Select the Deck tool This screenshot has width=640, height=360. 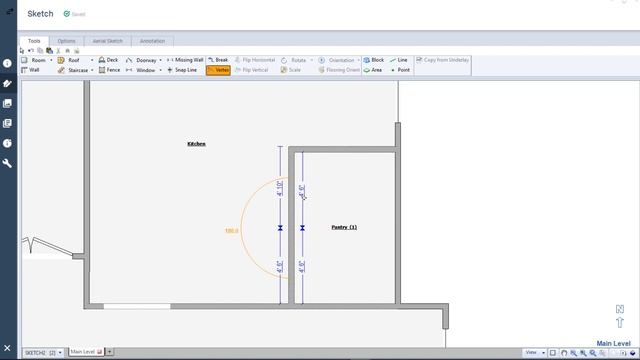coord(109,60)
